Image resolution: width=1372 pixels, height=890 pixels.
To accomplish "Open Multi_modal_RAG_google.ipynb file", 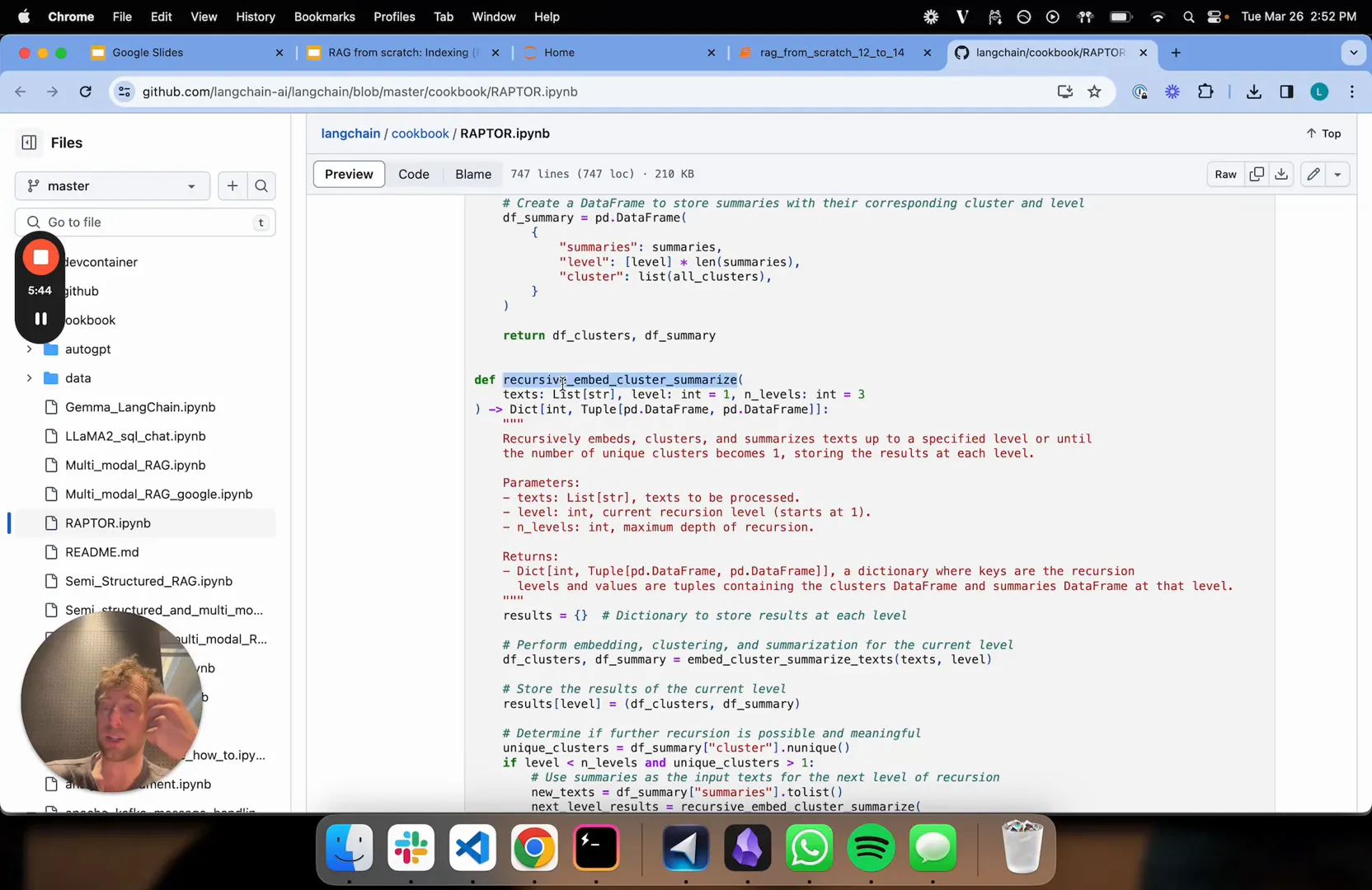I will coord(158,494).
